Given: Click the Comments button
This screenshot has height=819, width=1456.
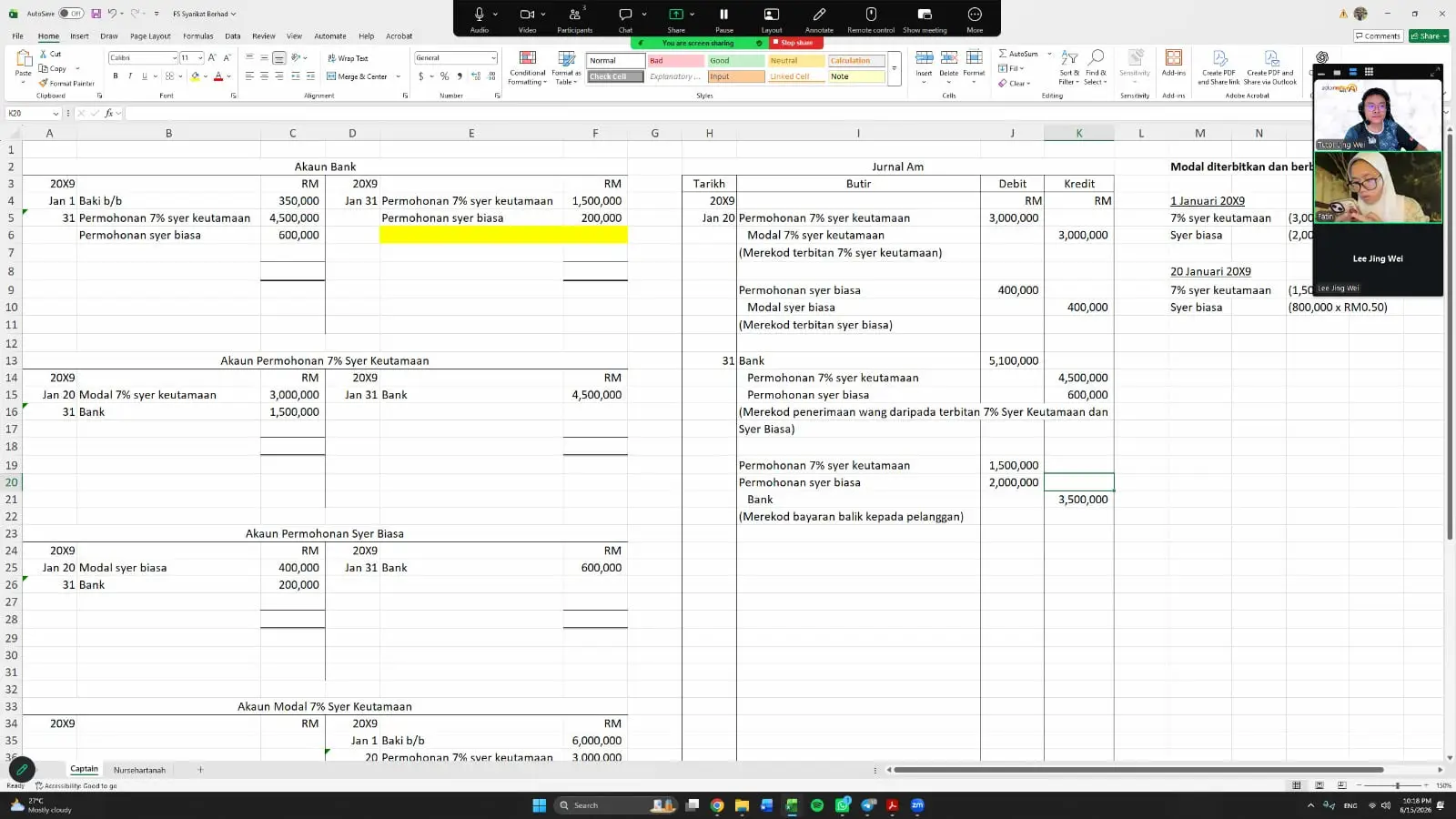Looking at the screenshot, I should (x=1378, y=36).
